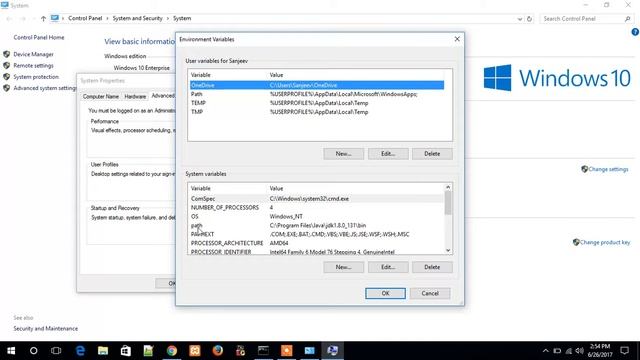Select the OneDrive user variable row

tap(317, 85)
